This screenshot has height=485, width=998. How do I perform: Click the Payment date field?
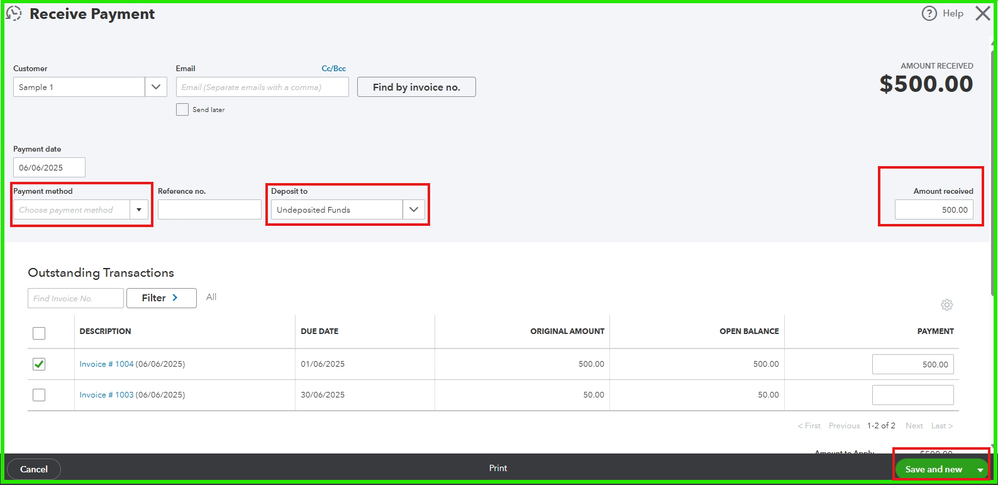coord(49,167)
